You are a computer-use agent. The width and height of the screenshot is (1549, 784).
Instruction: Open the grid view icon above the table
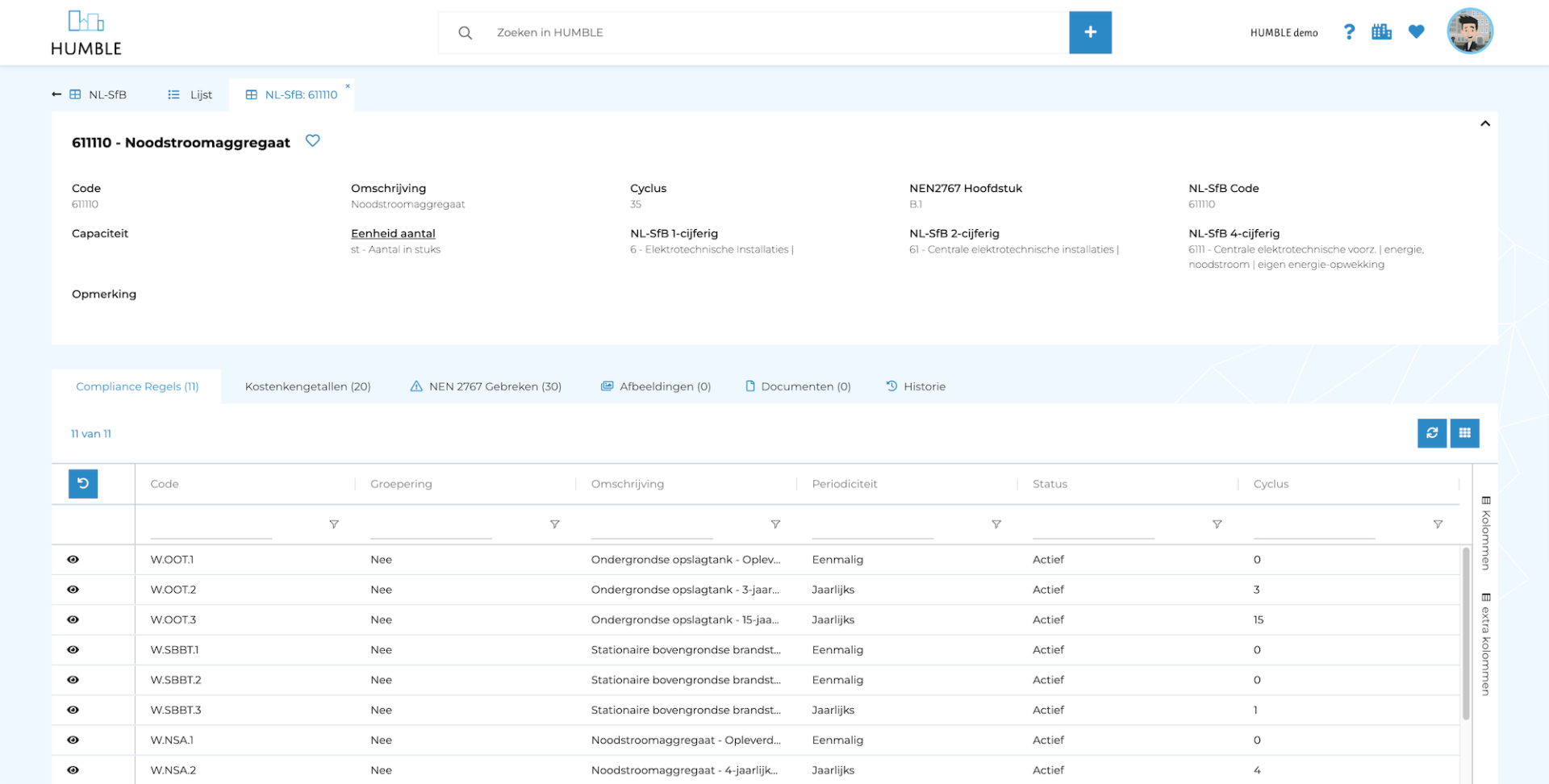pyautogui.click(x=1464, y=433)
